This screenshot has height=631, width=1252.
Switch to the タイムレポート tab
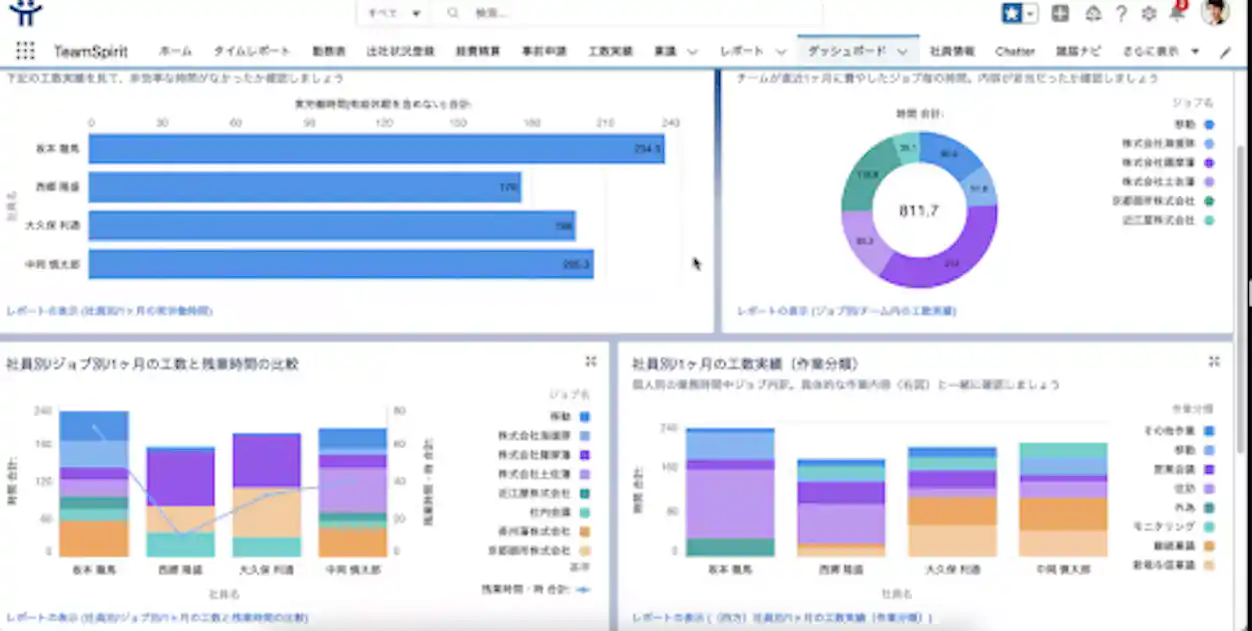pyautogui.click(x=252, y=51)
